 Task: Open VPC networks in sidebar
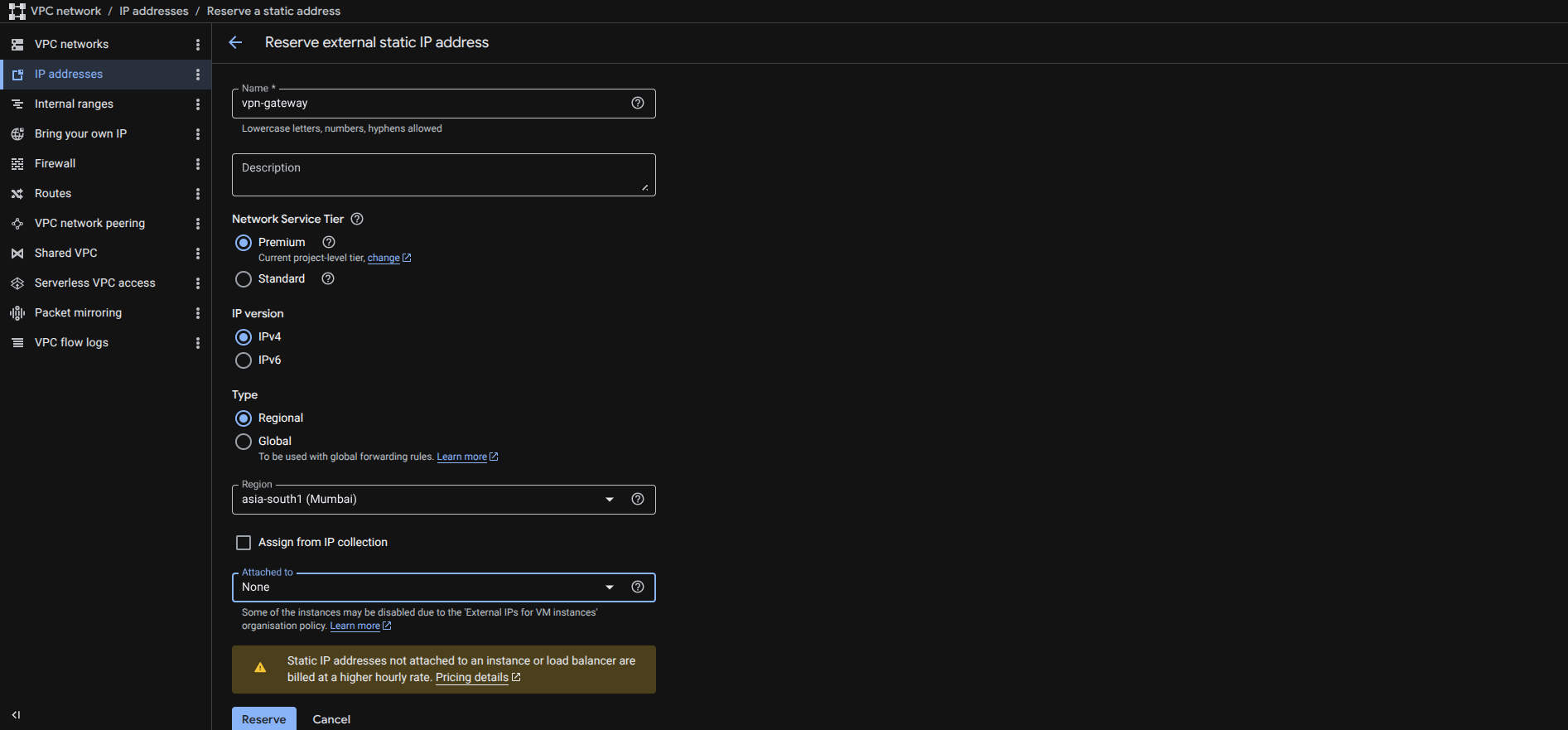71,45
